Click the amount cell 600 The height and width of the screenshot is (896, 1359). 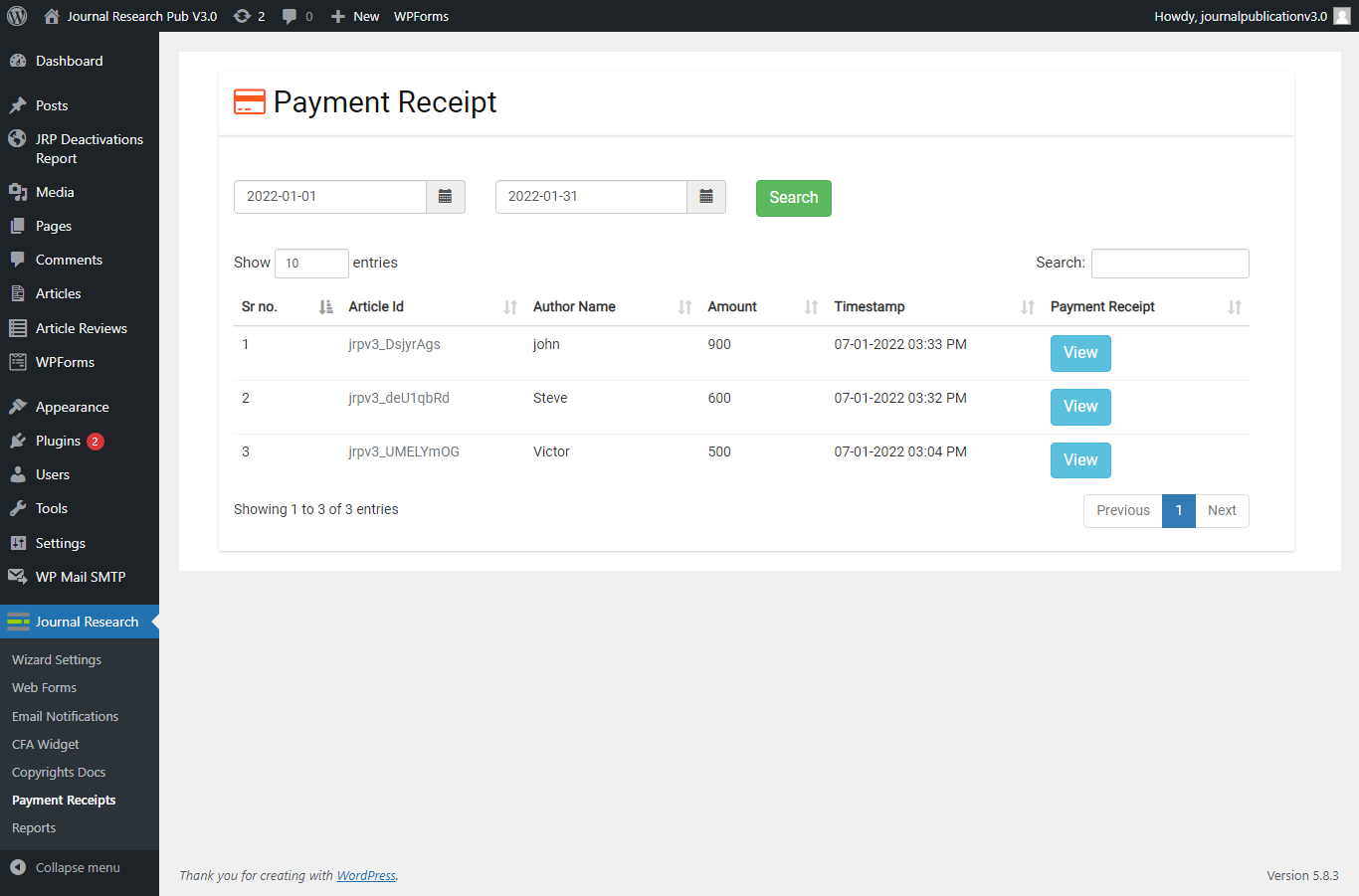click(x=719, y=398)
